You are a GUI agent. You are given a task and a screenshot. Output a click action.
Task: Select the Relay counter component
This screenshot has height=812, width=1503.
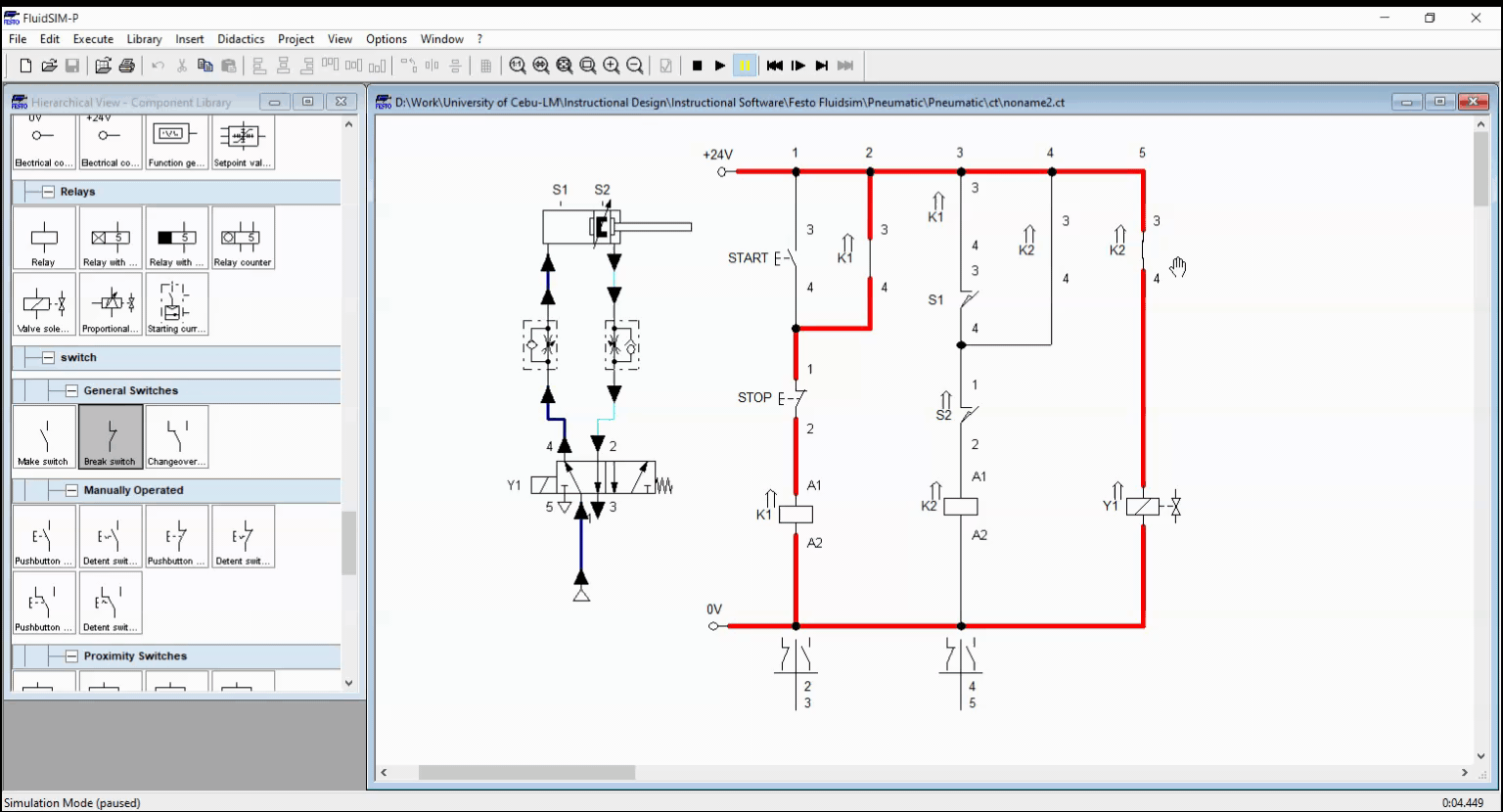[x=243, y=238]
